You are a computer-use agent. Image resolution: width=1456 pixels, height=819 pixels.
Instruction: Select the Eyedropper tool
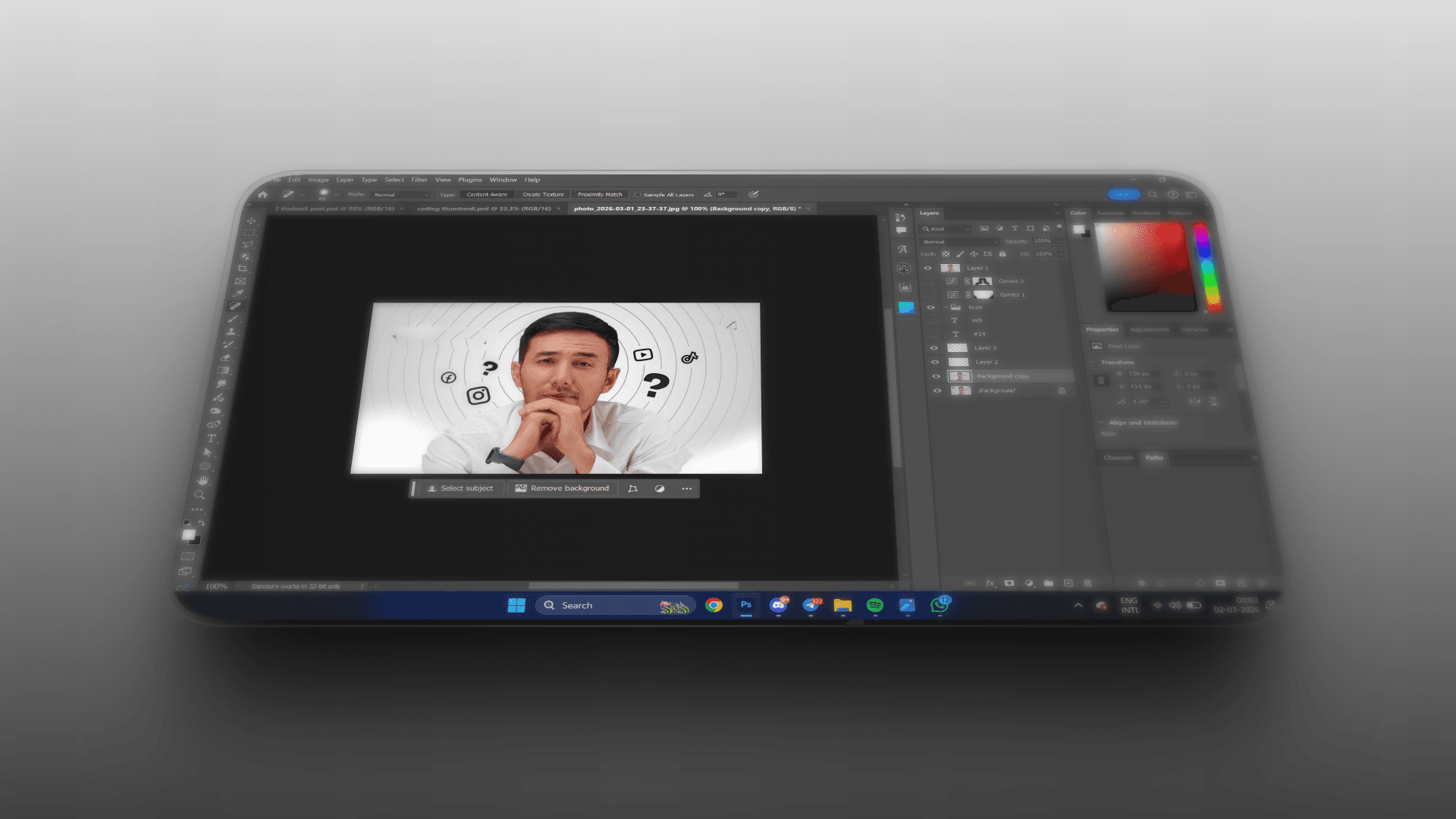coord(238,293)
